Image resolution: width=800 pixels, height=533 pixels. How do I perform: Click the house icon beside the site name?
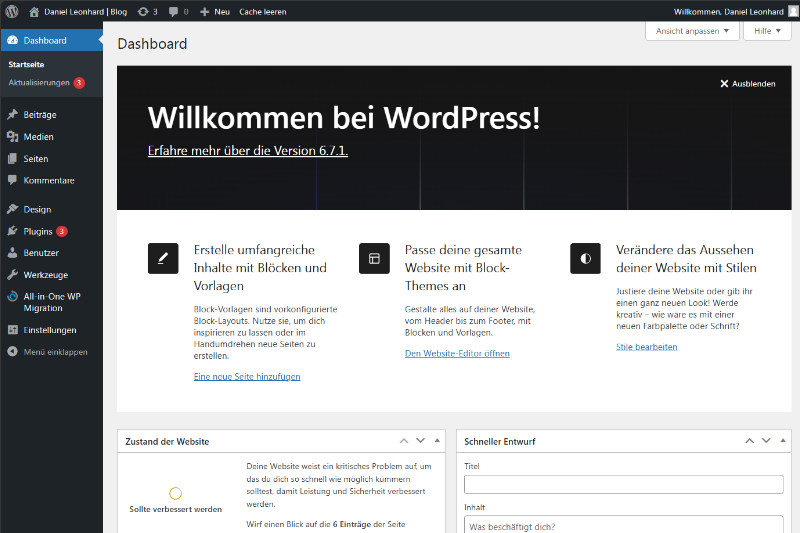tap(34, 12)
